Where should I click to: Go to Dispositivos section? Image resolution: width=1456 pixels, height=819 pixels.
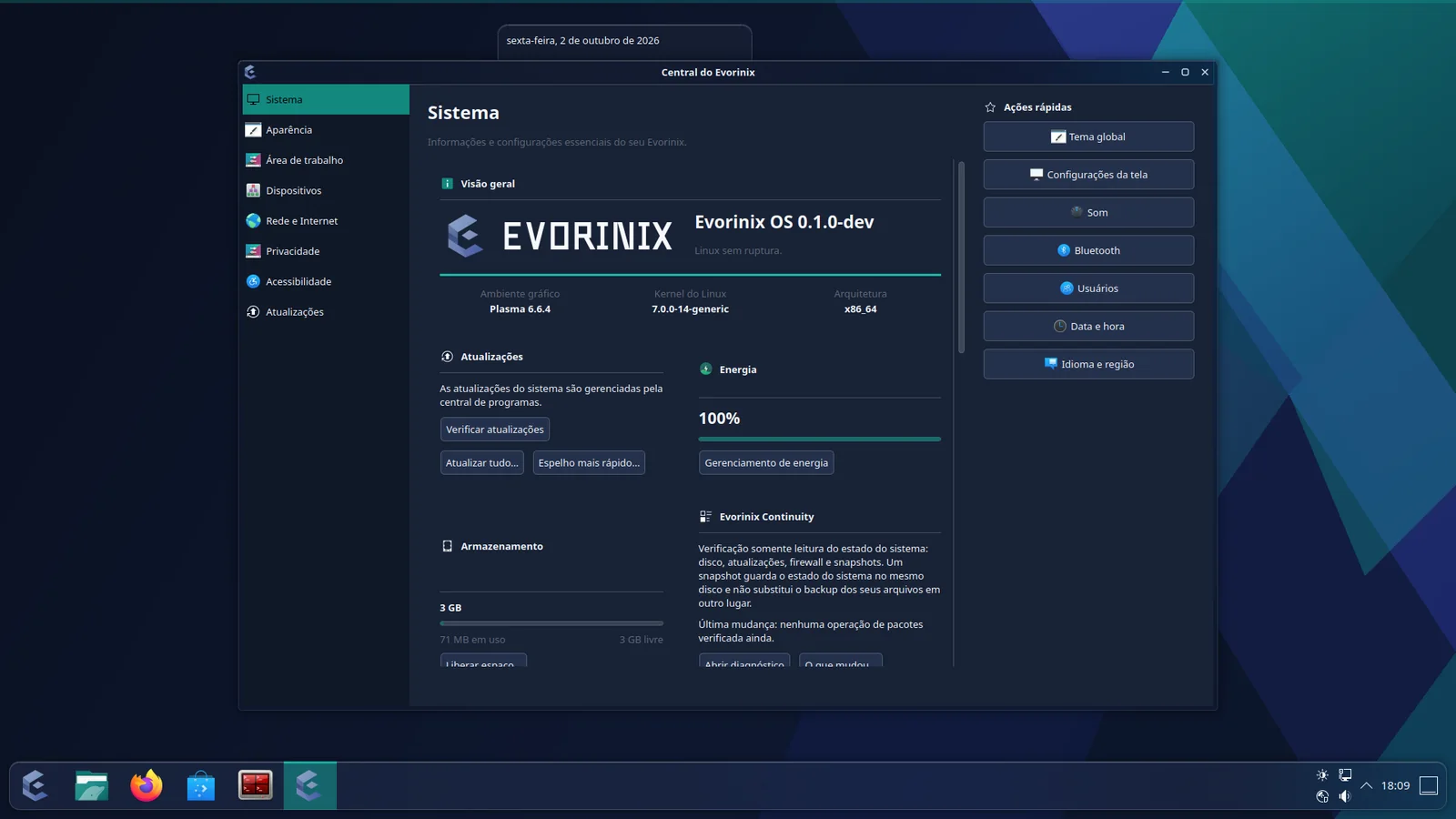[326, 190]
